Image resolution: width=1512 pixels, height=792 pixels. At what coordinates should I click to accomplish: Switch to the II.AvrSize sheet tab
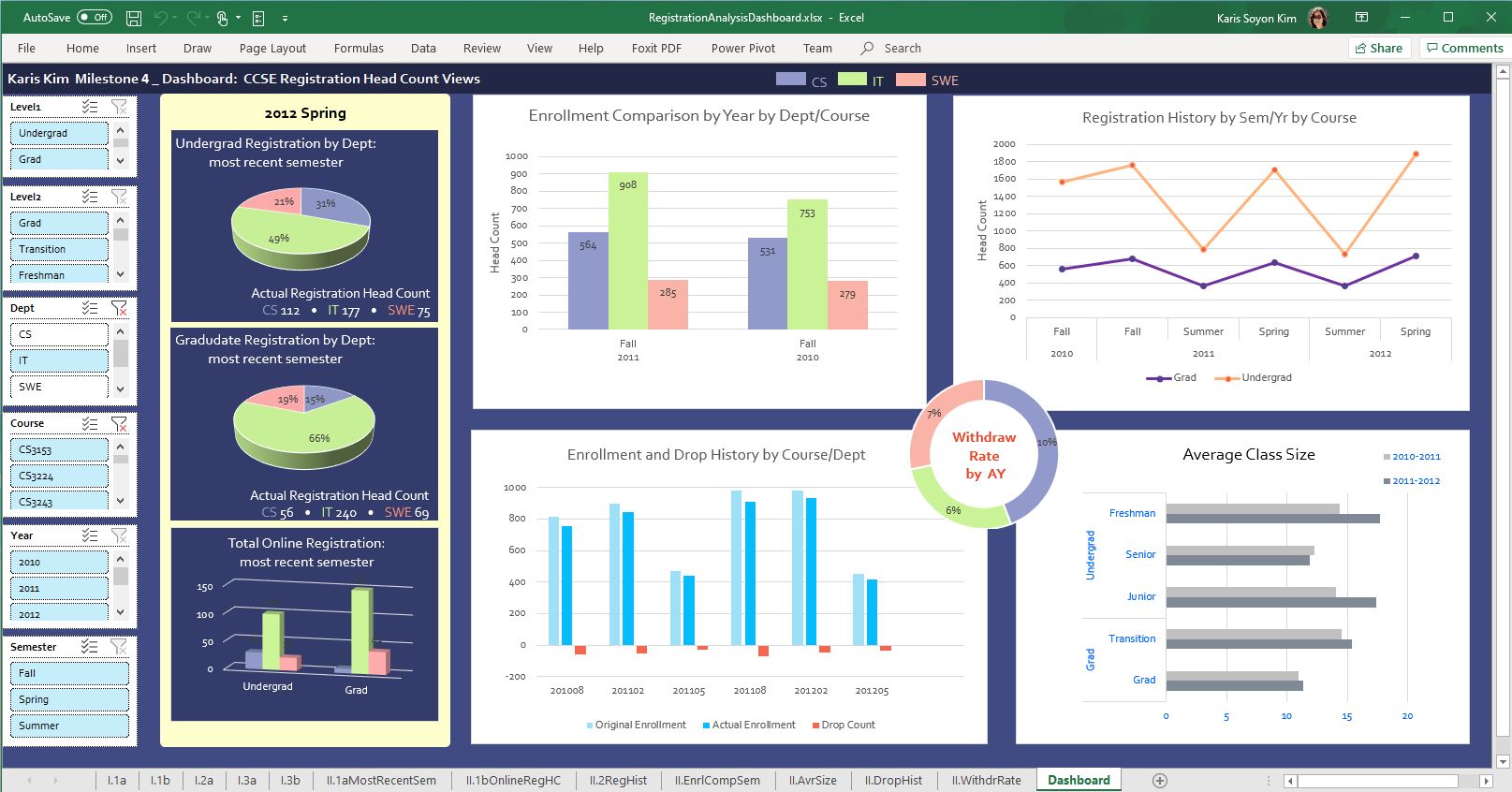pyautogui.click(x=813, y=780)
